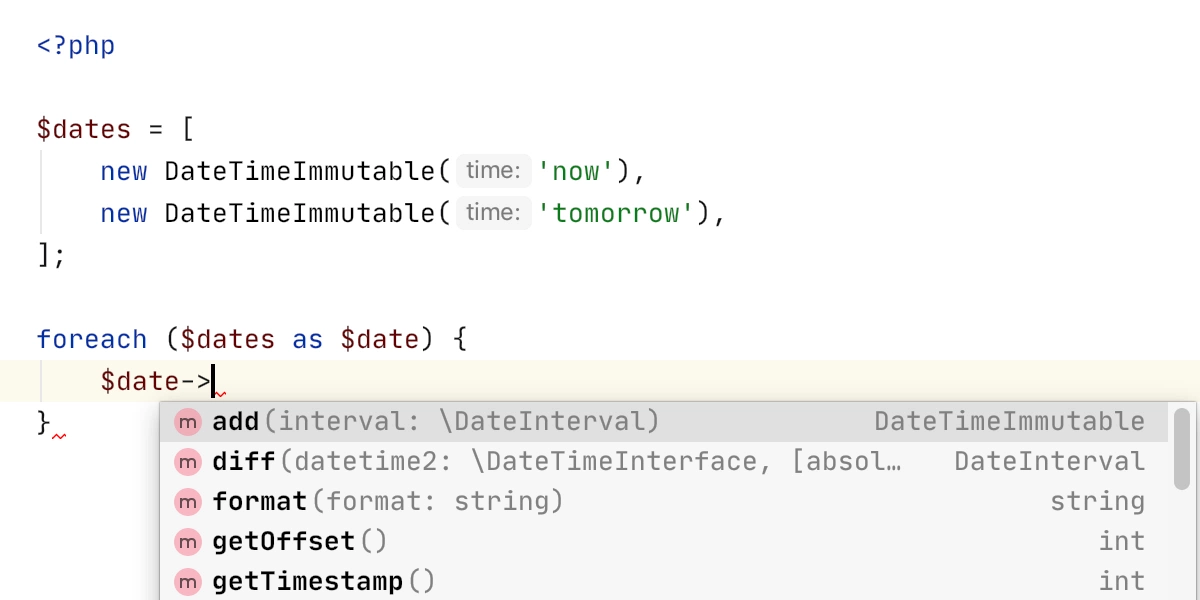Place cursor on the foreach keyword
Viewport: 1200px width, 600px height.
(92, 340)
